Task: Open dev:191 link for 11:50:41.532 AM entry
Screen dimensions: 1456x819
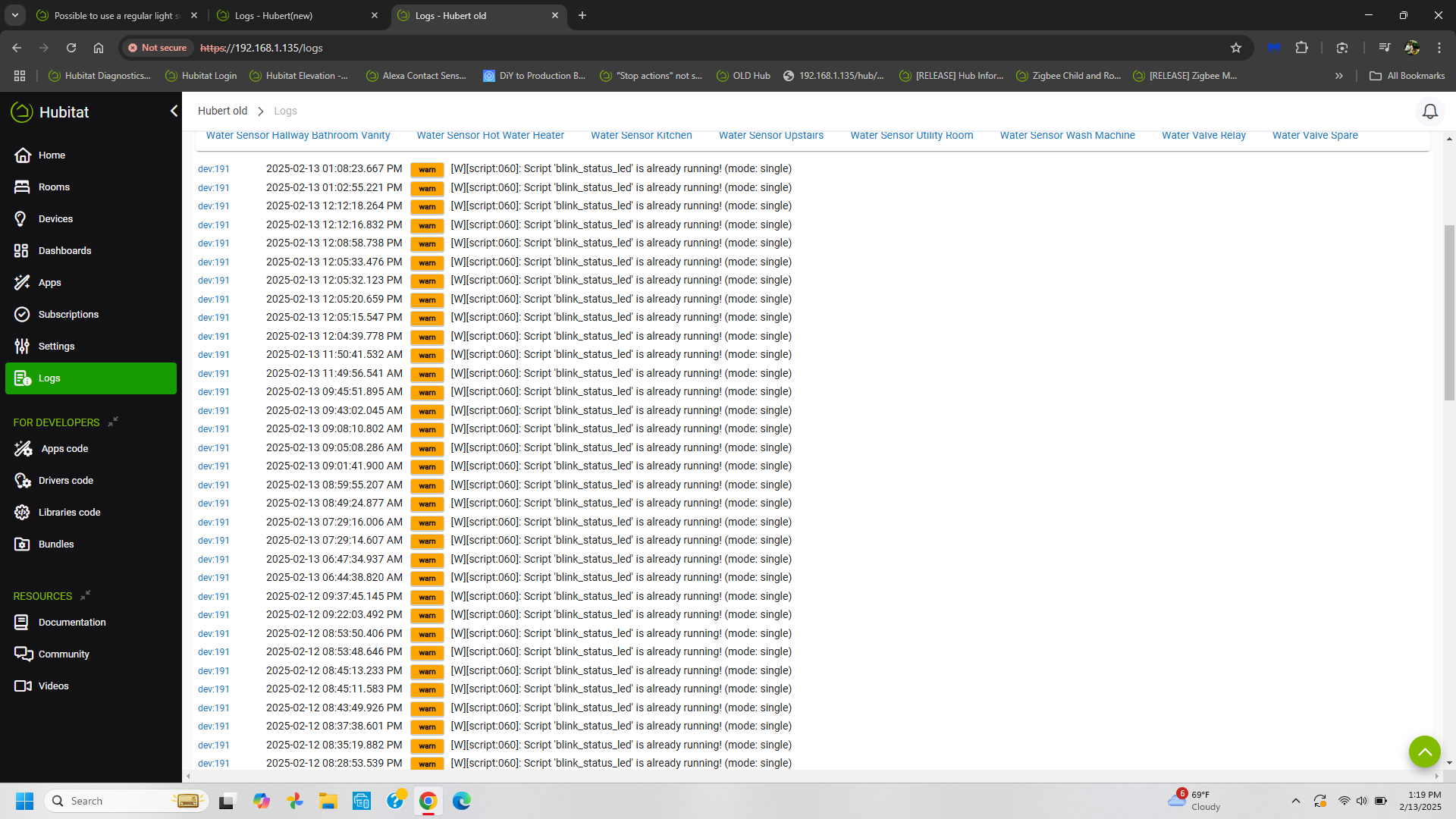Action: coord(213,355)
